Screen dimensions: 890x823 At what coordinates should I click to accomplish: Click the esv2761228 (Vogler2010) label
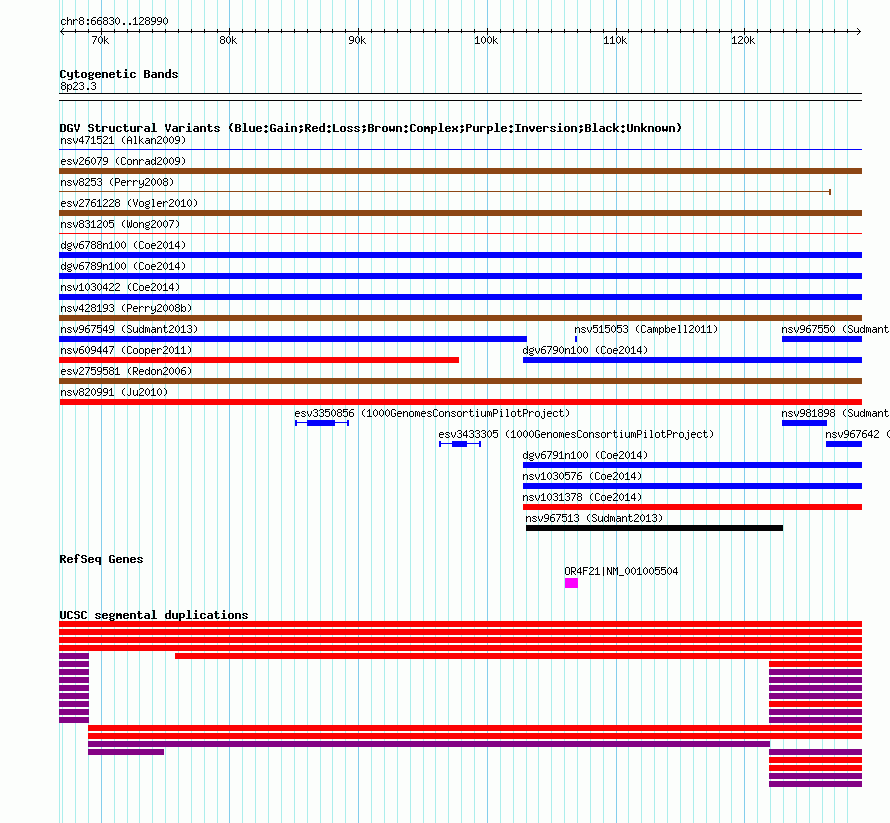tap(129, 203)
